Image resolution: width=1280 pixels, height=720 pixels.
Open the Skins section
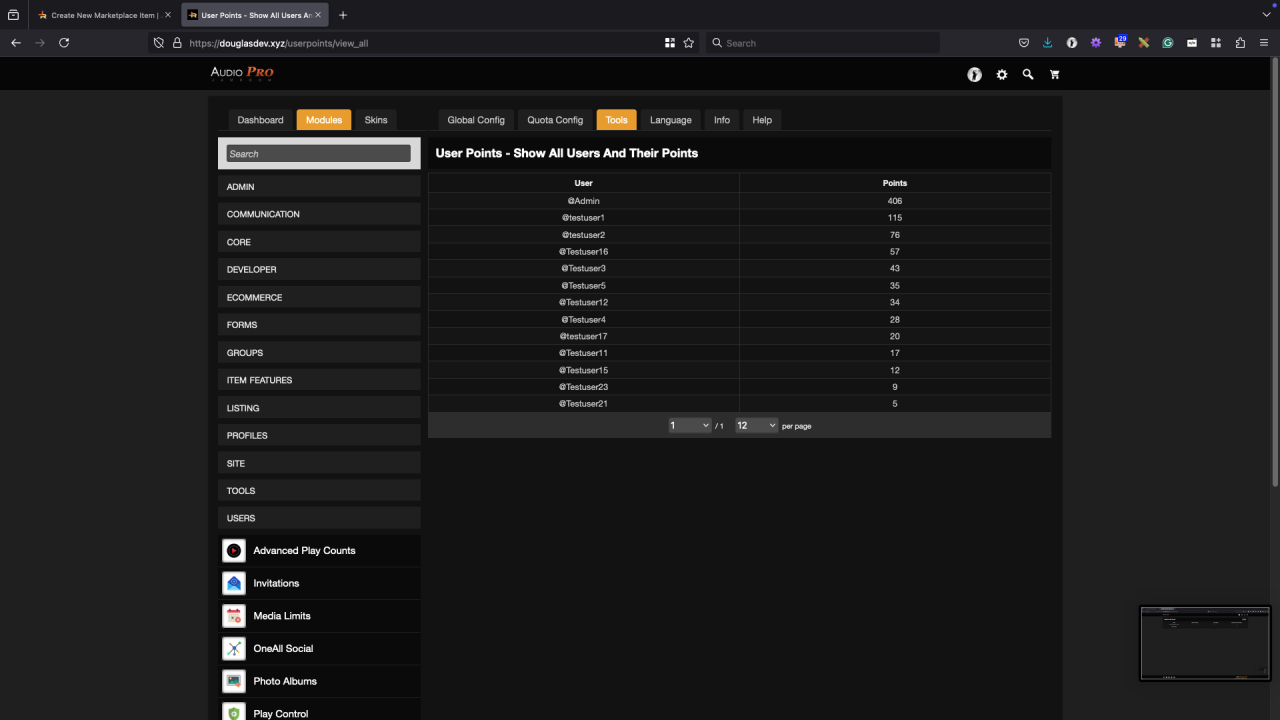point(376,120)
